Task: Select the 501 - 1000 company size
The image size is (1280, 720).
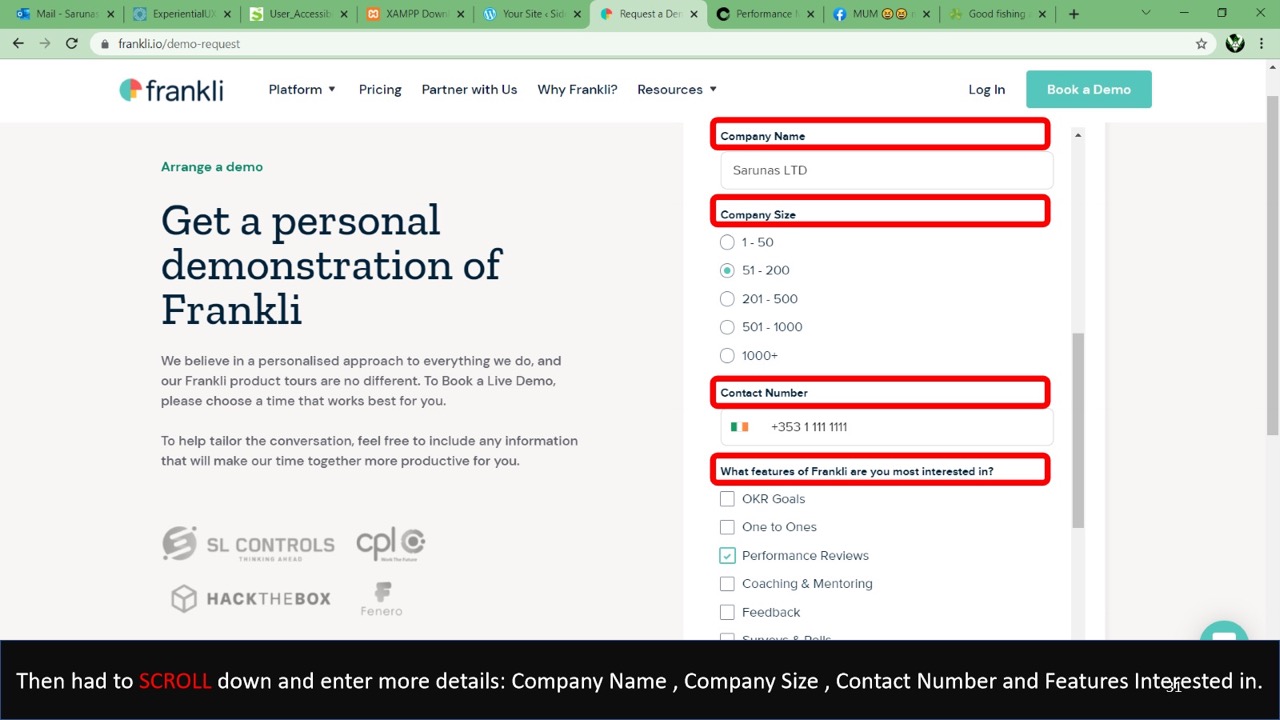Action: (x=727, y=327)
